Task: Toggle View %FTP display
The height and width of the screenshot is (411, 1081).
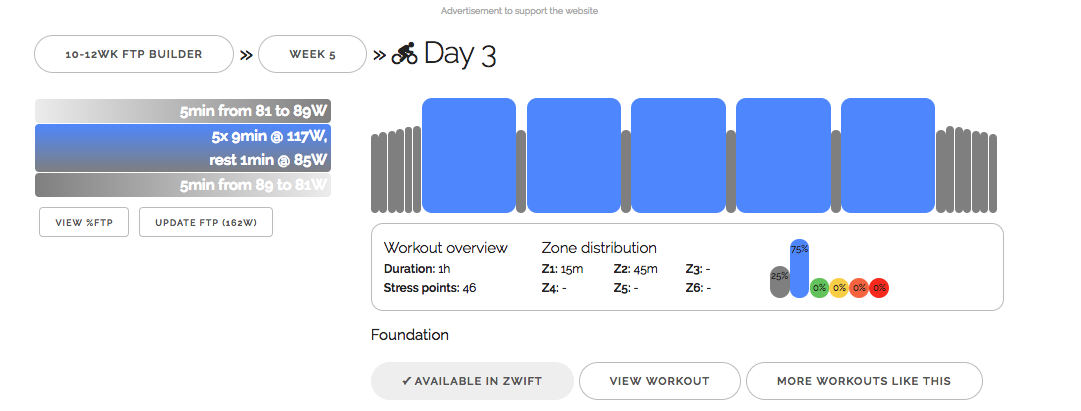Action: tap(84, 222)
